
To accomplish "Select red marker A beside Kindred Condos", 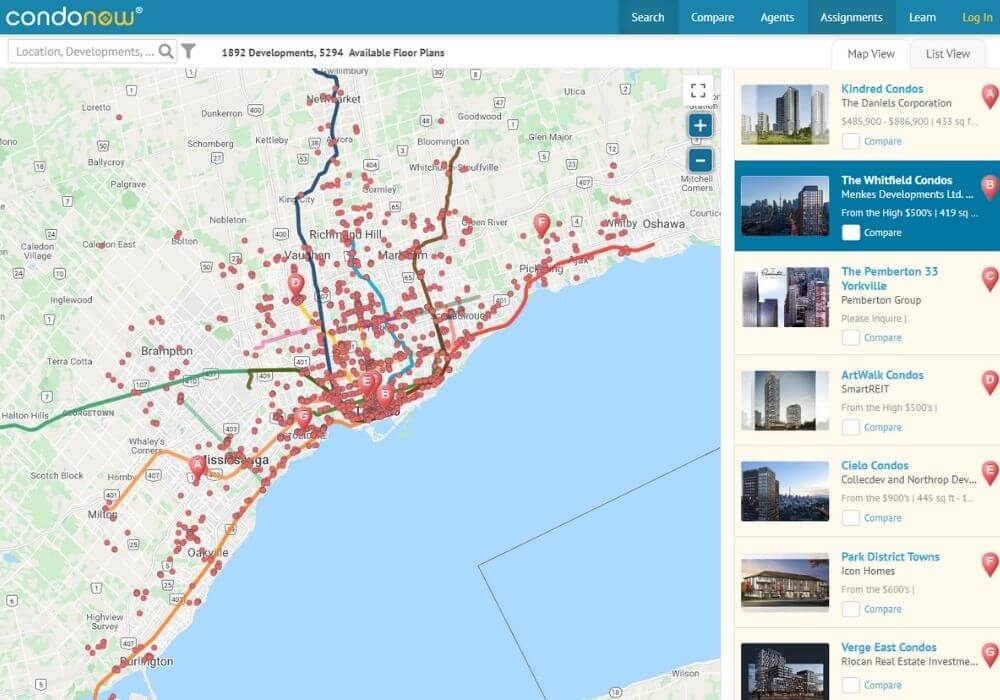I will pos(990,97).
